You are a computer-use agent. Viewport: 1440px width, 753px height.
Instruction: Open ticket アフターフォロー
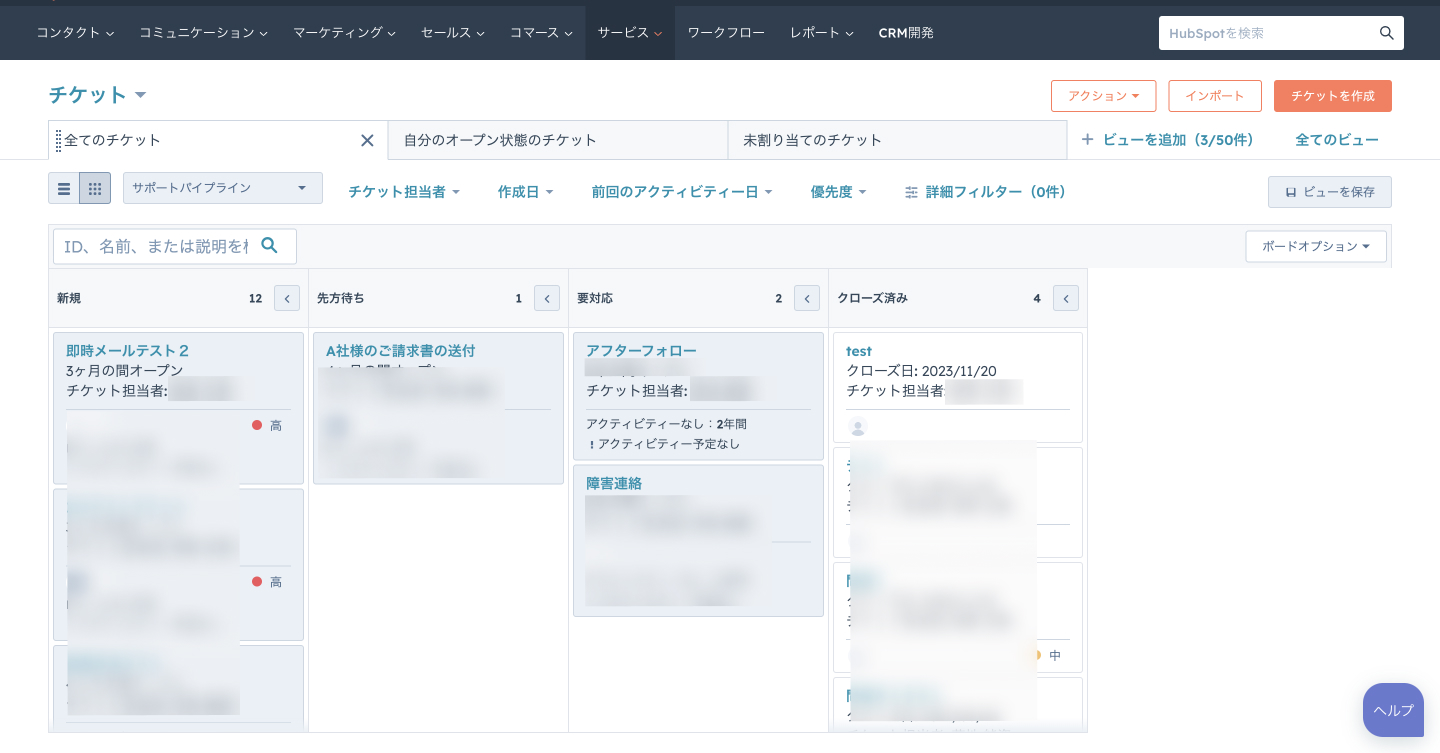[x=641, y=351]
